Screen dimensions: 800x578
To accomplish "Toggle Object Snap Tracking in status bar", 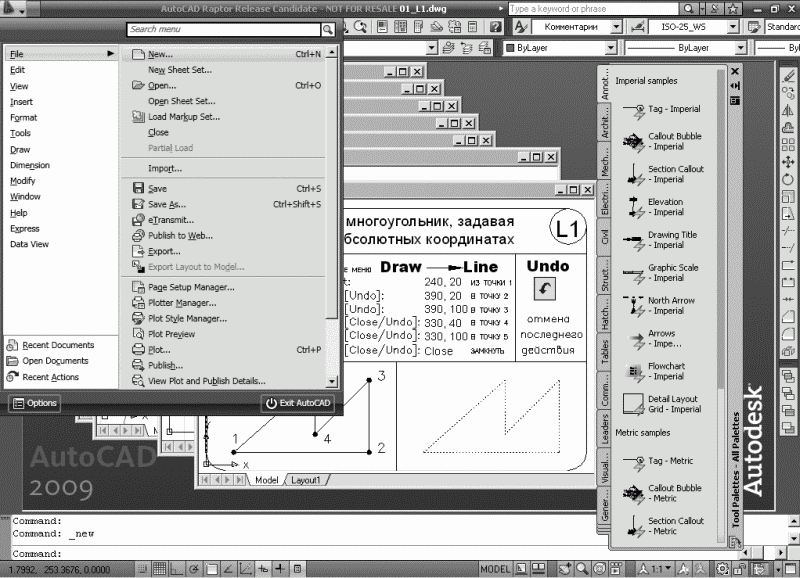I will point(229,568).
